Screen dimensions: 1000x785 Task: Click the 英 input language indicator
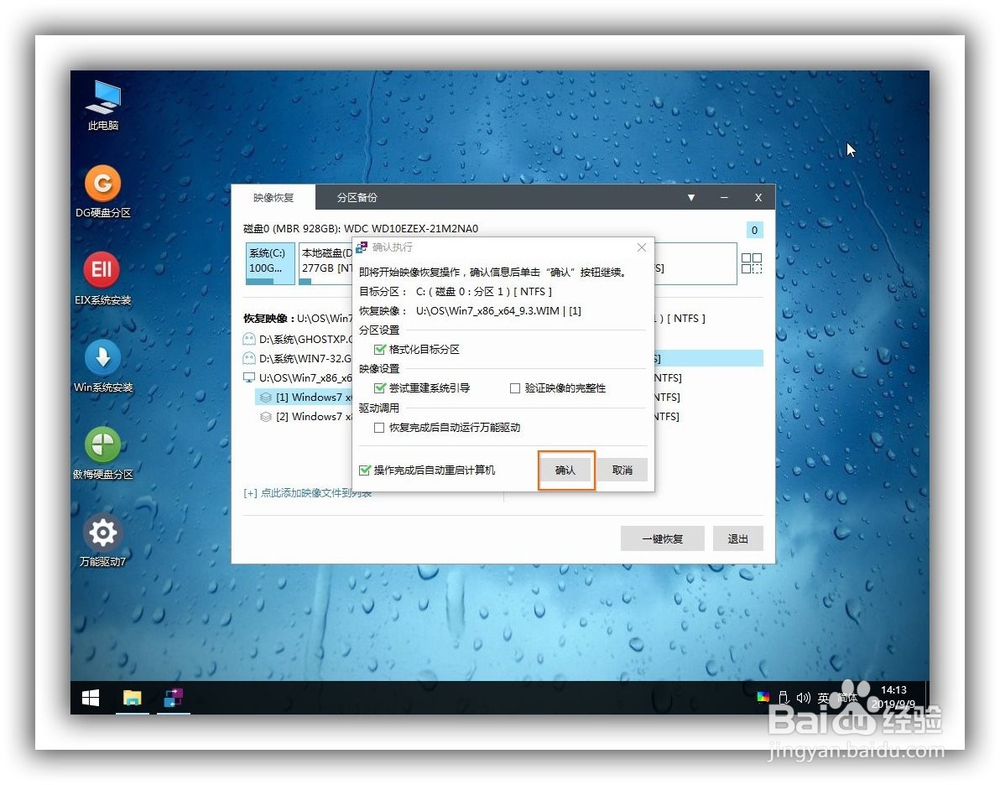coord(823,698)
